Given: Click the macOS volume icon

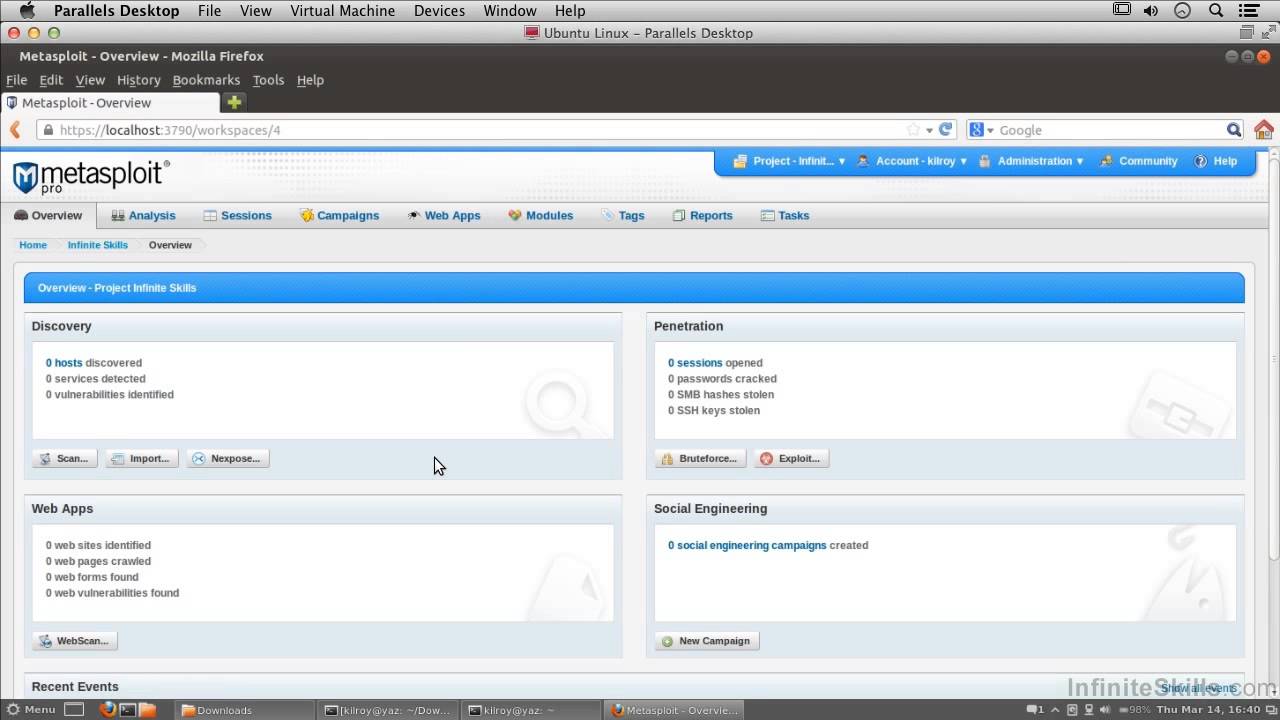Looking at the screenshot, I should [1151, 11].
